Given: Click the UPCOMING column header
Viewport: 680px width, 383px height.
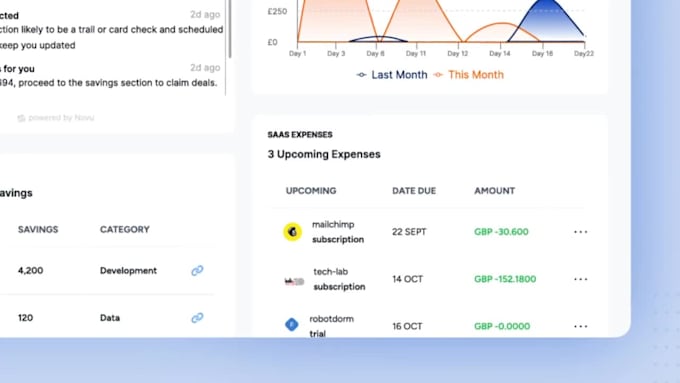Looking at the screenshot, I should 311,191.
